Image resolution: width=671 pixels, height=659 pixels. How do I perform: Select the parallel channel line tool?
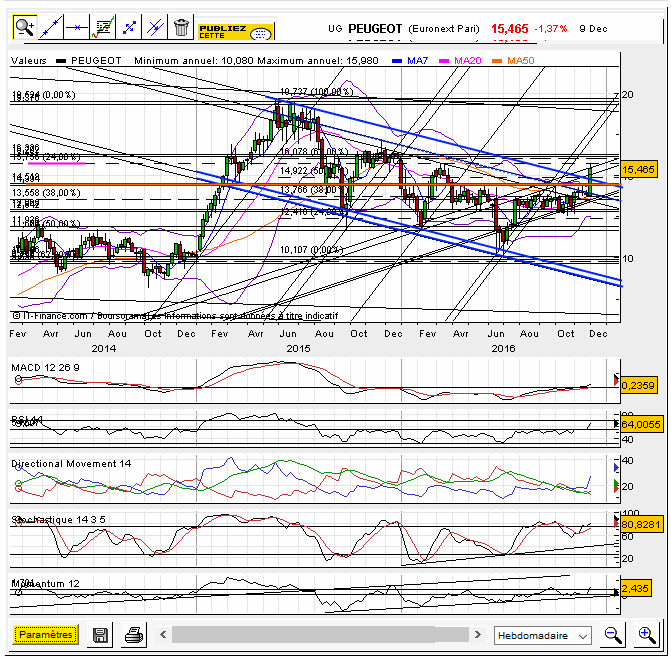155,27
